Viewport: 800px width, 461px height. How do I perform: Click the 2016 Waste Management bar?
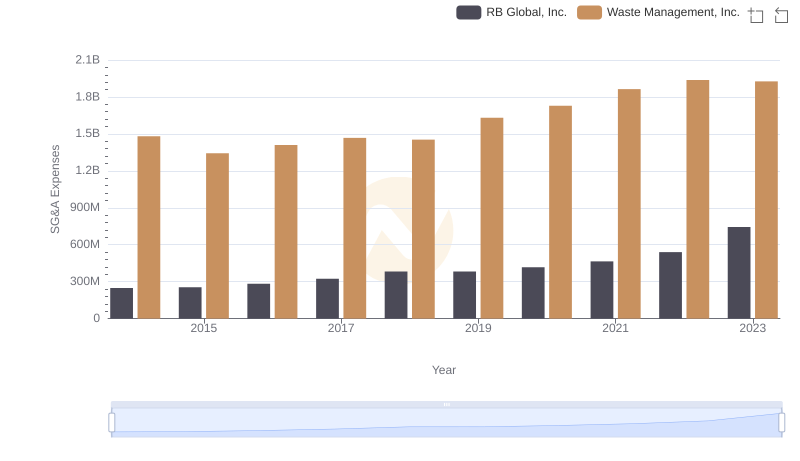tap(286, 232)
